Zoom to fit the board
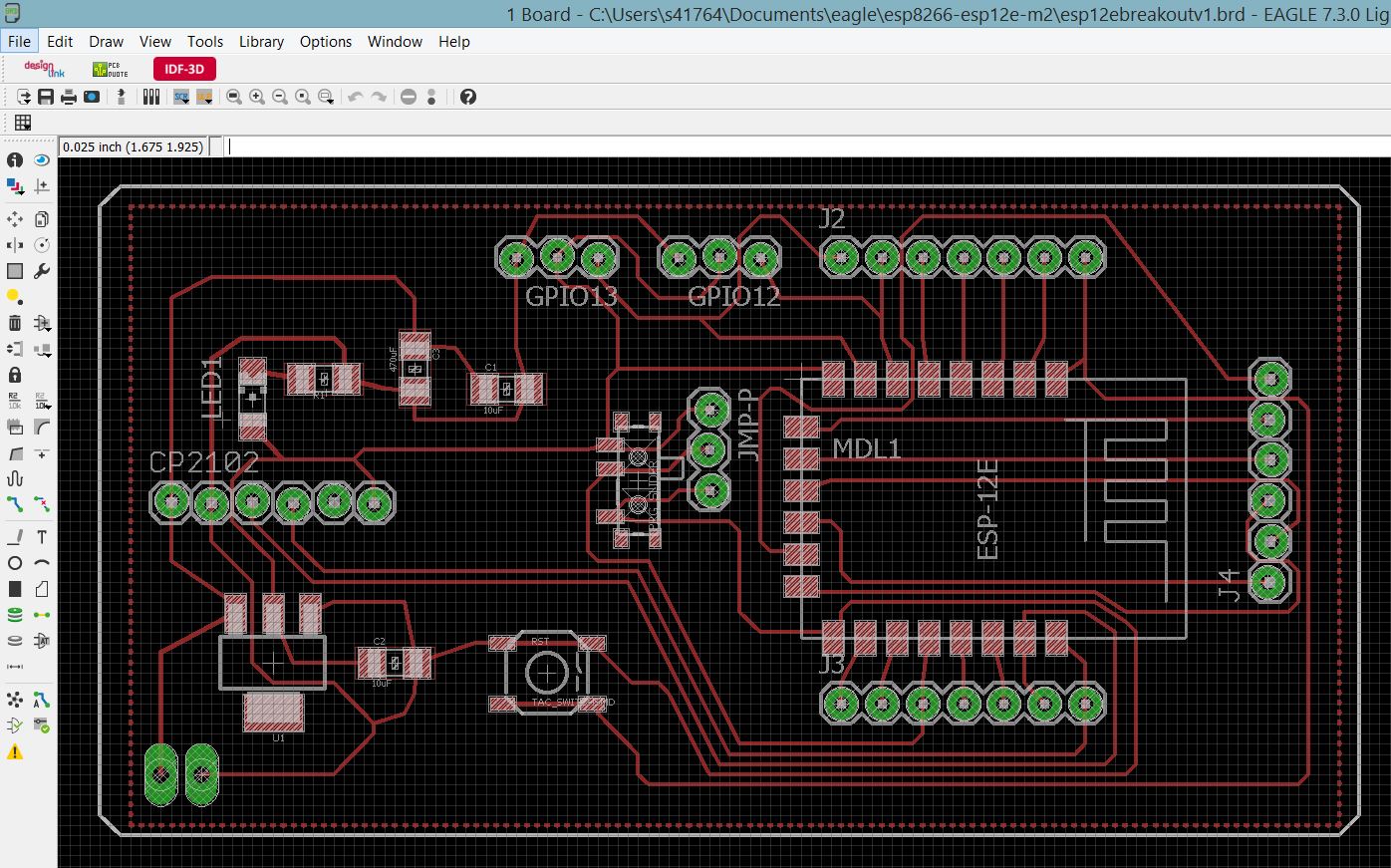The image size is (1391, 868). point(234,97)
